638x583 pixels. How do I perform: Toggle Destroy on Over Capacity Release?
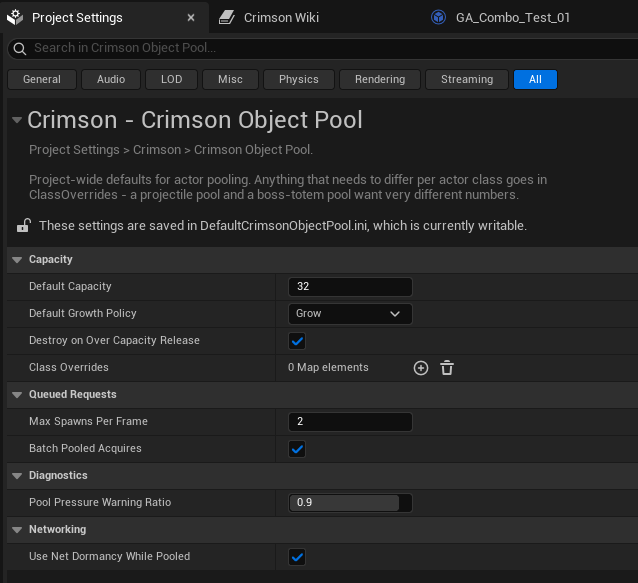[x=297, y=341]
